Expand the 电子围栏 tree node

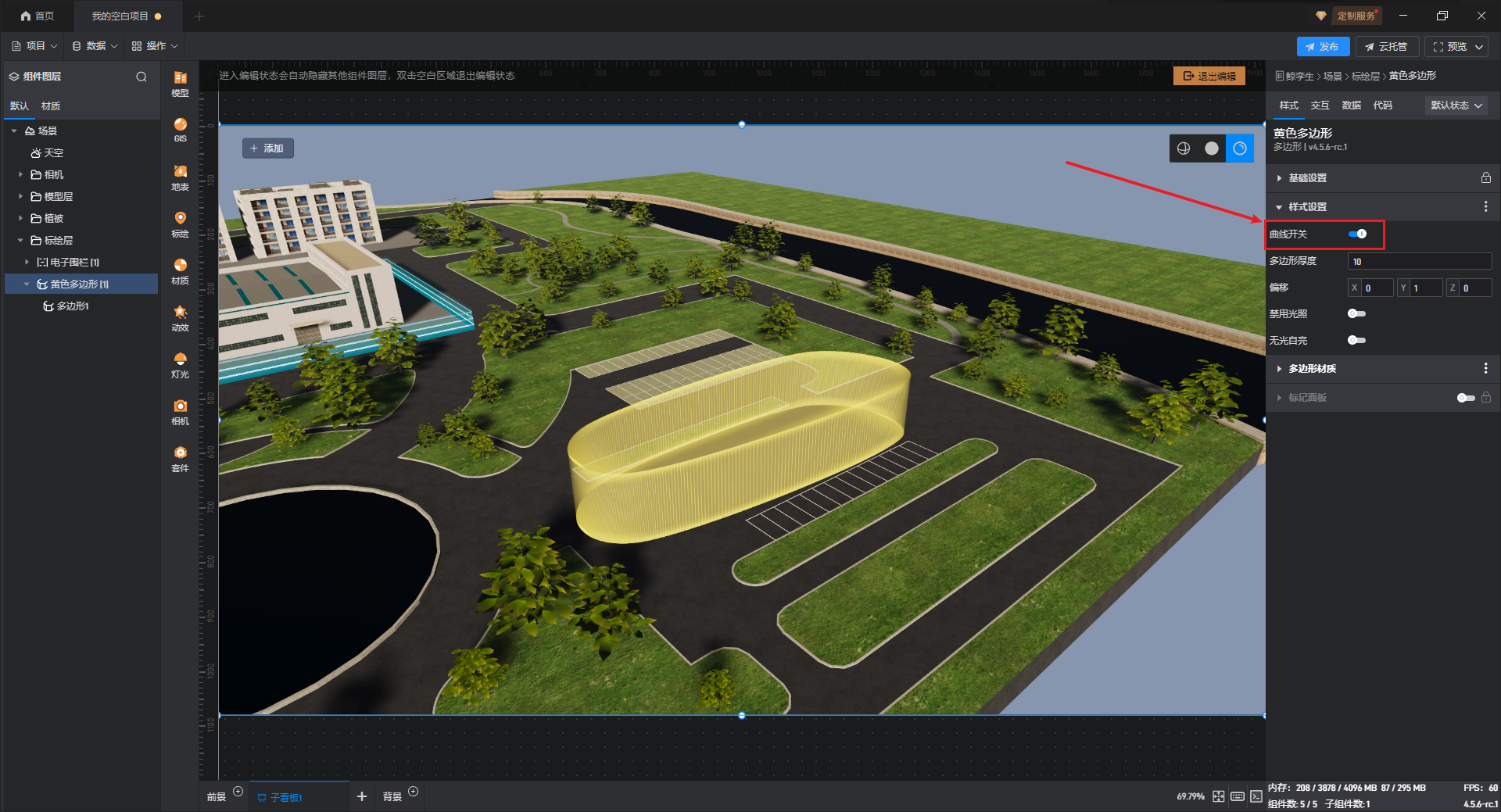pyautogui.click(x=27, y=263)
